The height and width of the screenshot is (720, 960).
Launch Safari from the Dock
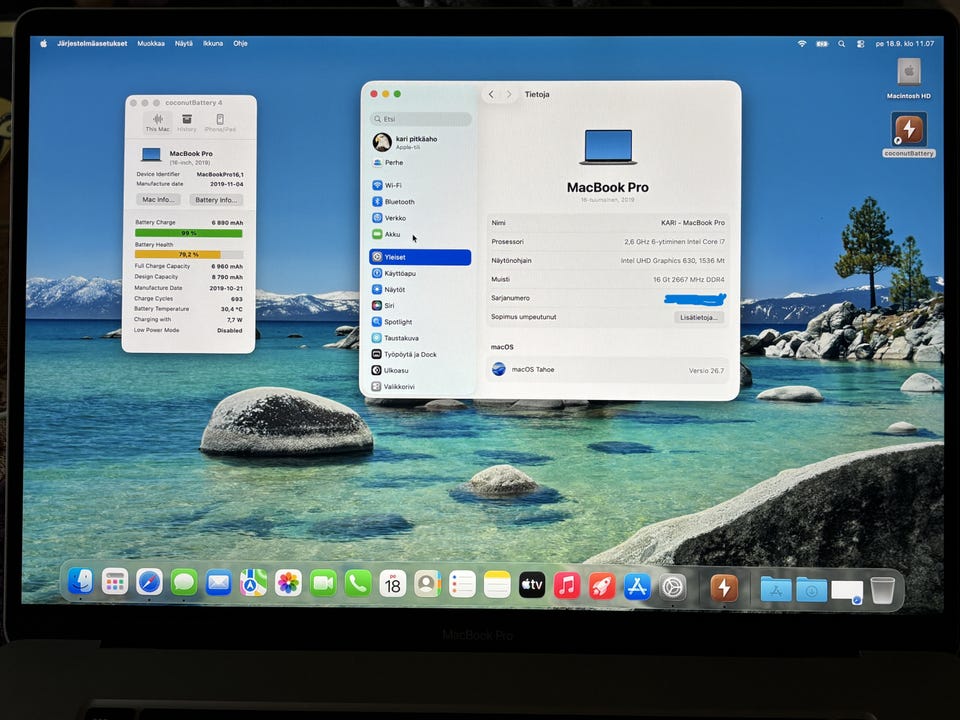tap(149, 583)
